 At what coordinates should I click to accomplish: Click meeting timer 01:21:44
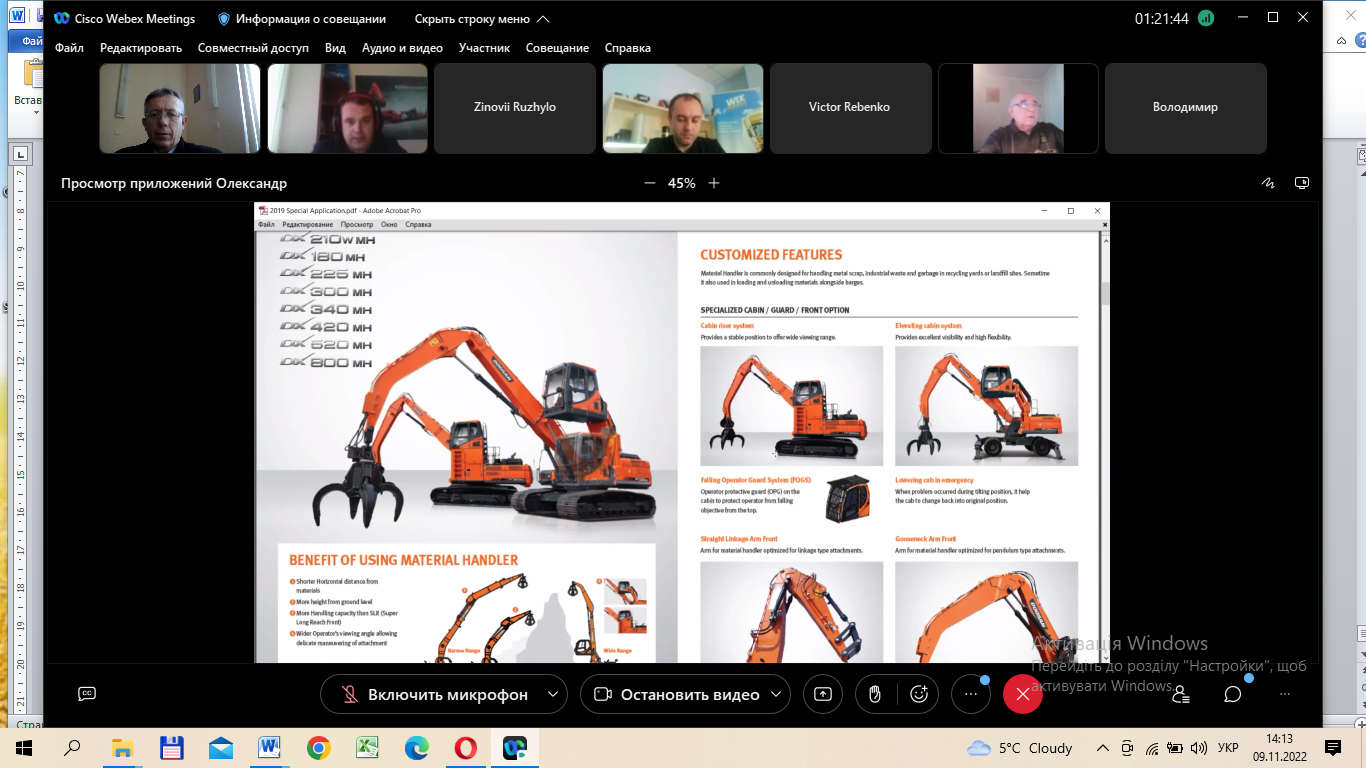[1162, 19]
